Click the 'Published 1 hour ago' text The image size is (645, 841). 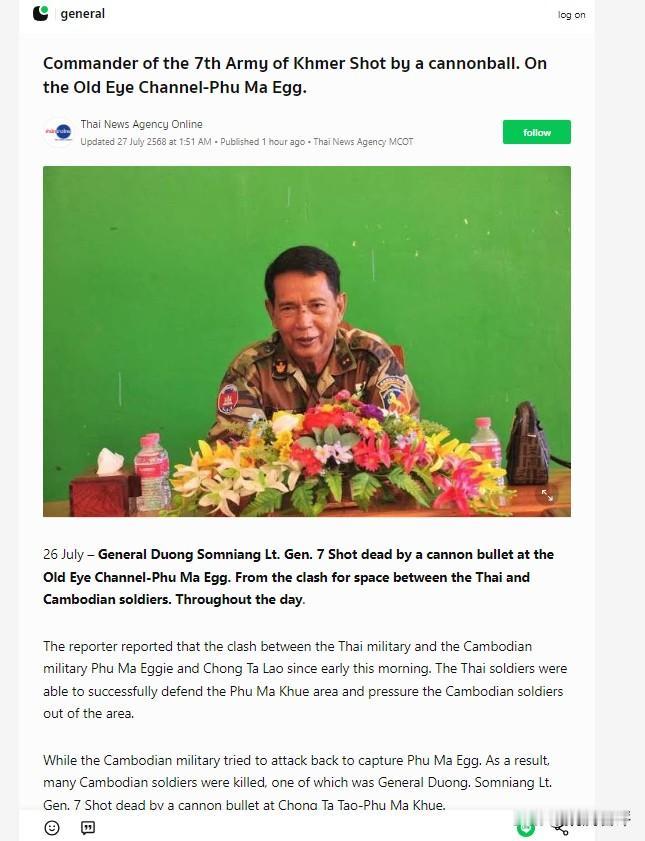click(262, 142)
